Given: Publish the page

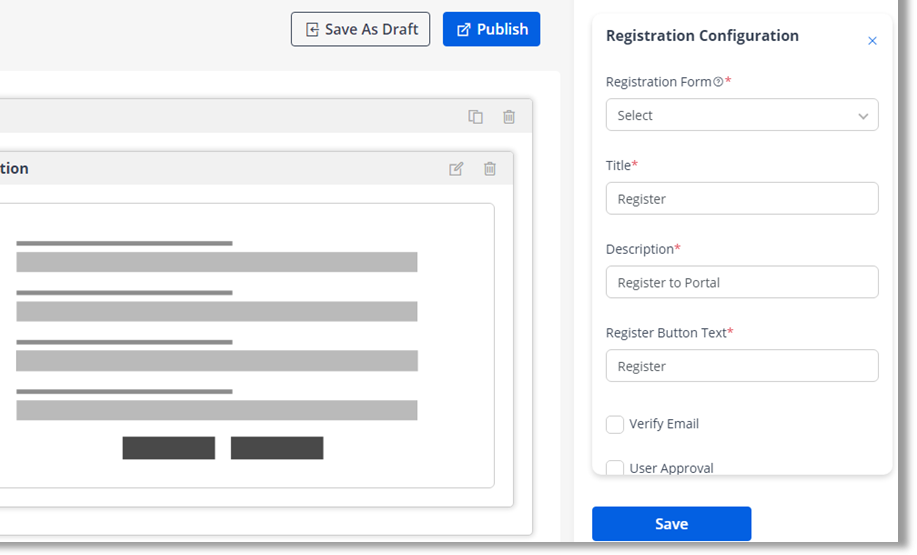Looking at the screenshot, I should (491, 29).
